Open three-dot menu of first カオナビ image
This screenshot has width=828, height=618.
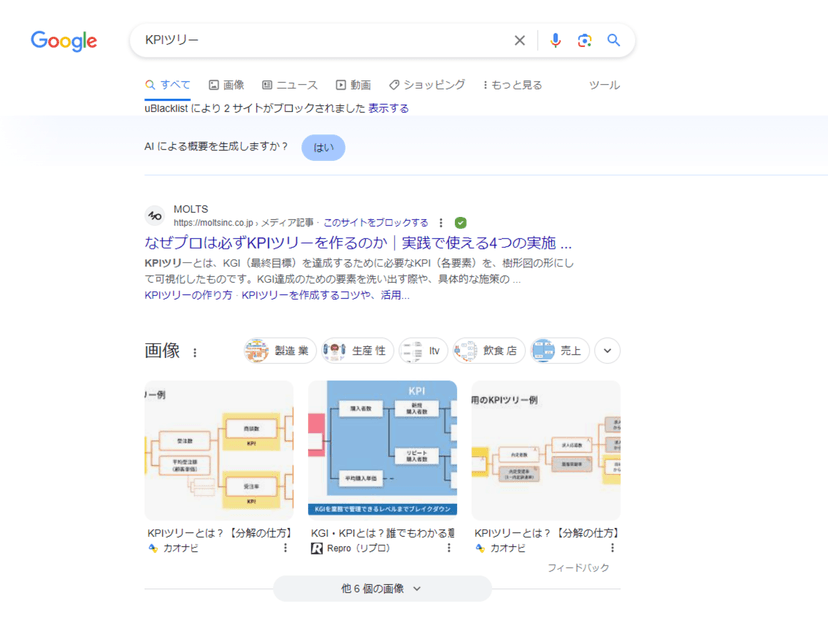click(285, 548)
